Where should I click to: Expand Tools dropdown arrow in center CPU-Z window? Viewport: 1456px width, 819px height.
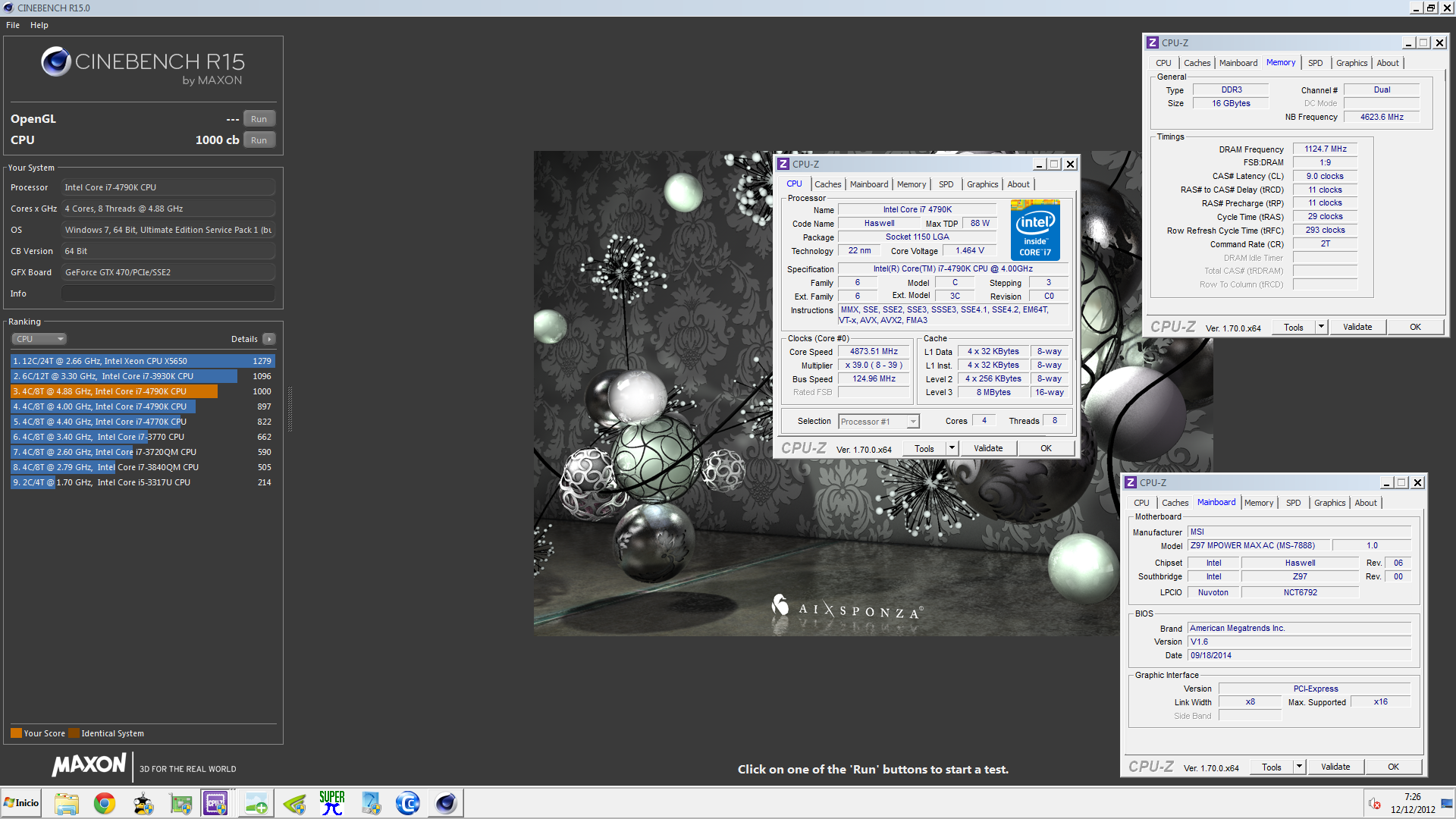click(x=952, y=449)
